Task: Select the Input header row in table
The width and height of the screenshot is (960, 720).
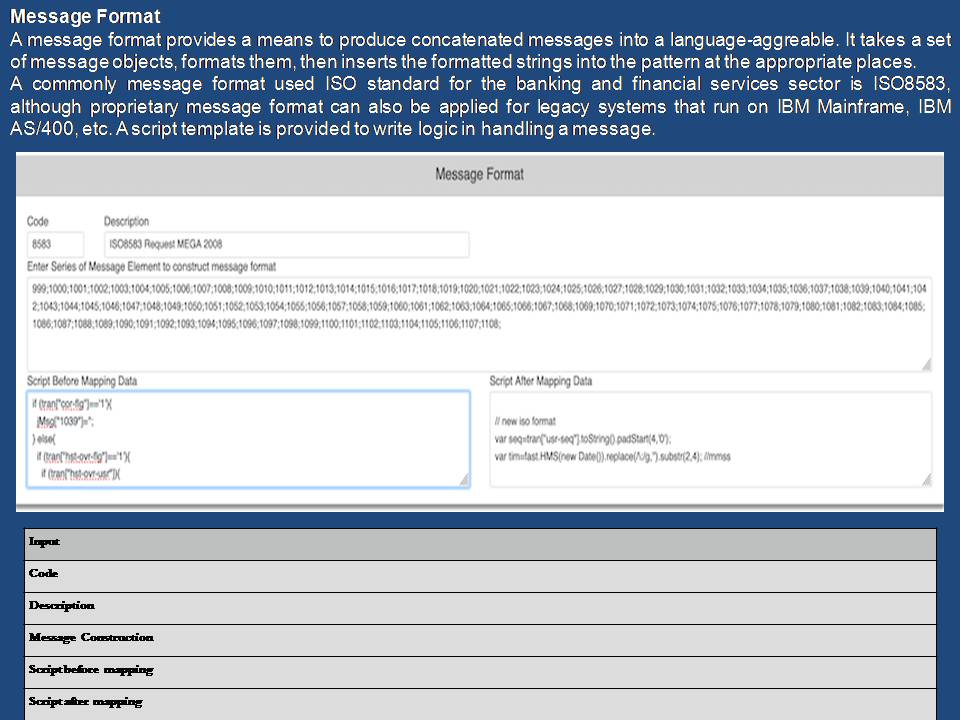Action: 480,543
